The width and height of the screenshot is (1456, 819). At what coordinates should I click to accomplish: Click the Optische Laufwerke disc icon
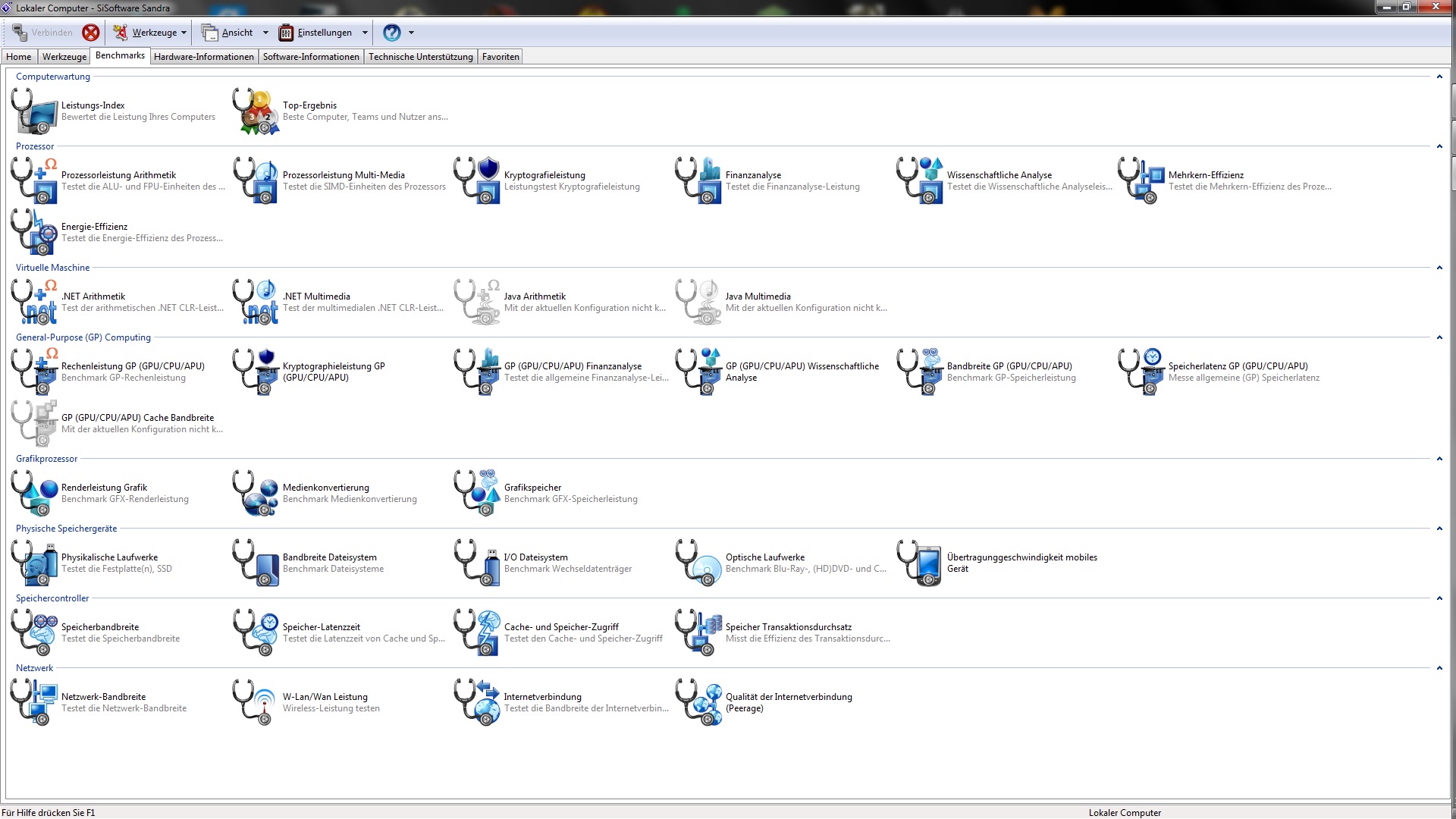point(698,563)
